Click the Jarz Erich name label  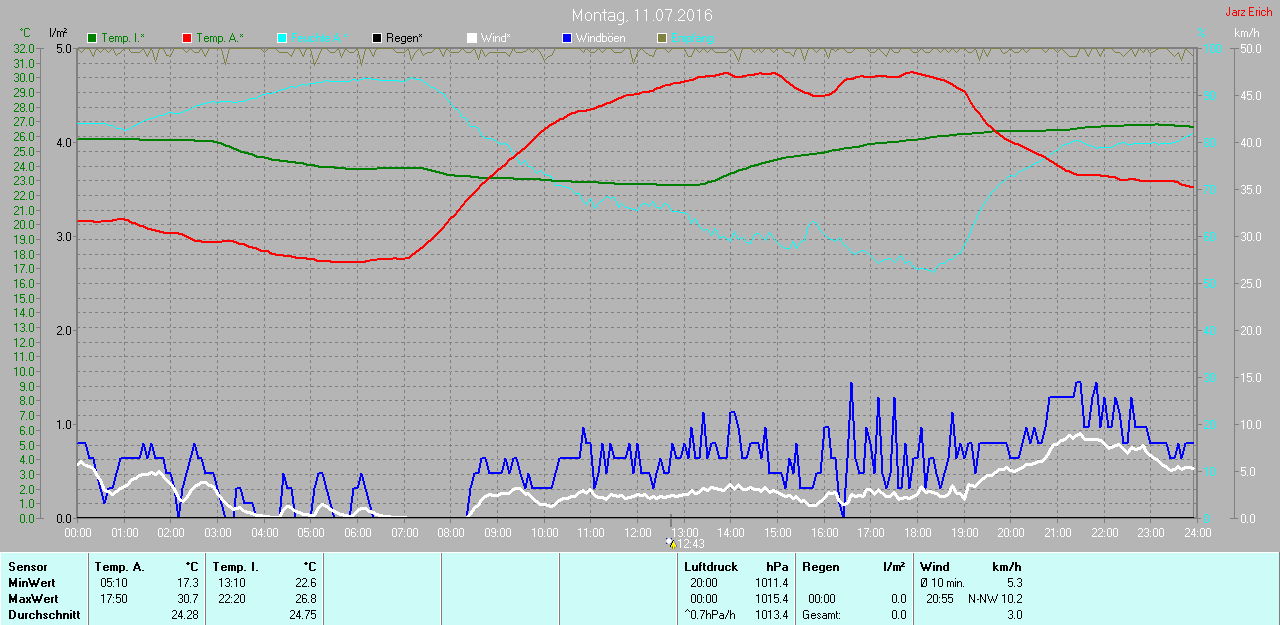click(x=1250, y=12)
